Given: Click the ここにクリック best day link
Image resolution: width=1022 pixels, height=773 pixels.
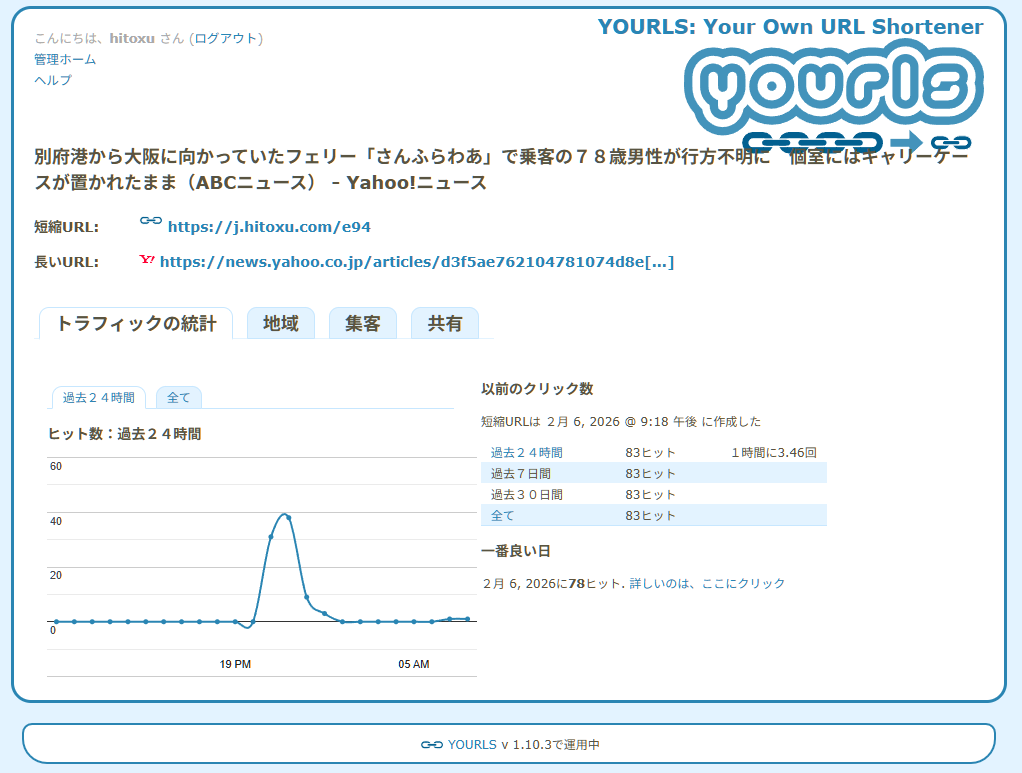Looking at the screenshot, I should tap(743, 584).
